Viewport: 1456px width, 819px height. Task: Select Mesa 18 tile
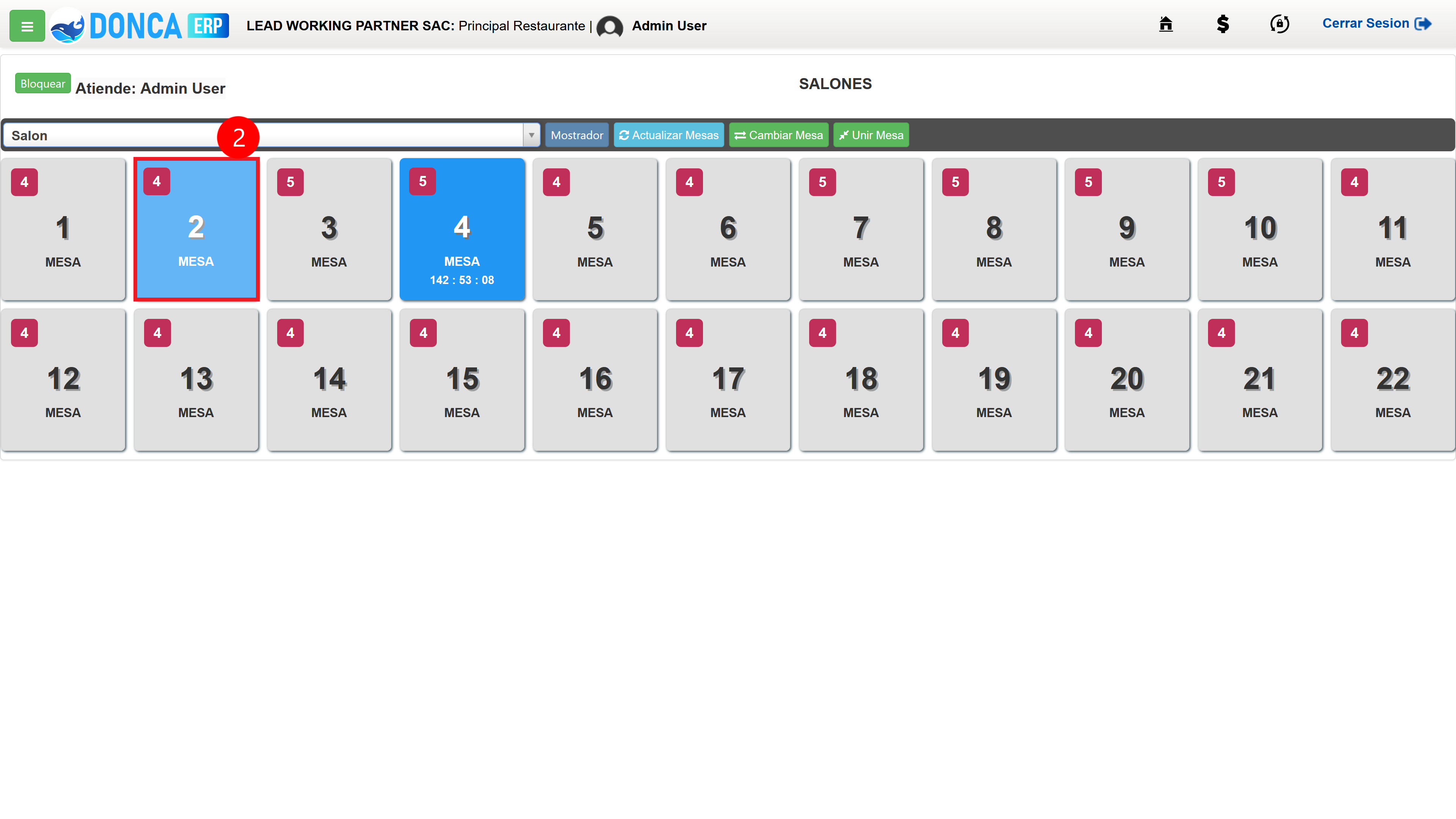click(861, 380)
